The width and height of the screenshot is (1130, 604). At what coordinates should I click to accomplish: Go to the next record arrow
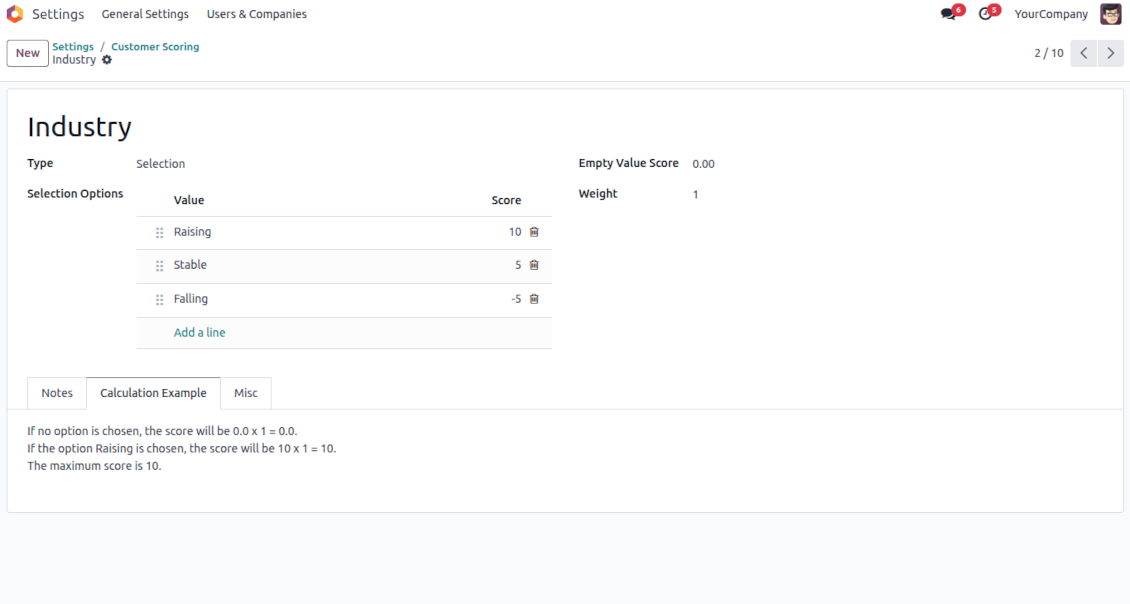point(1111,53)
